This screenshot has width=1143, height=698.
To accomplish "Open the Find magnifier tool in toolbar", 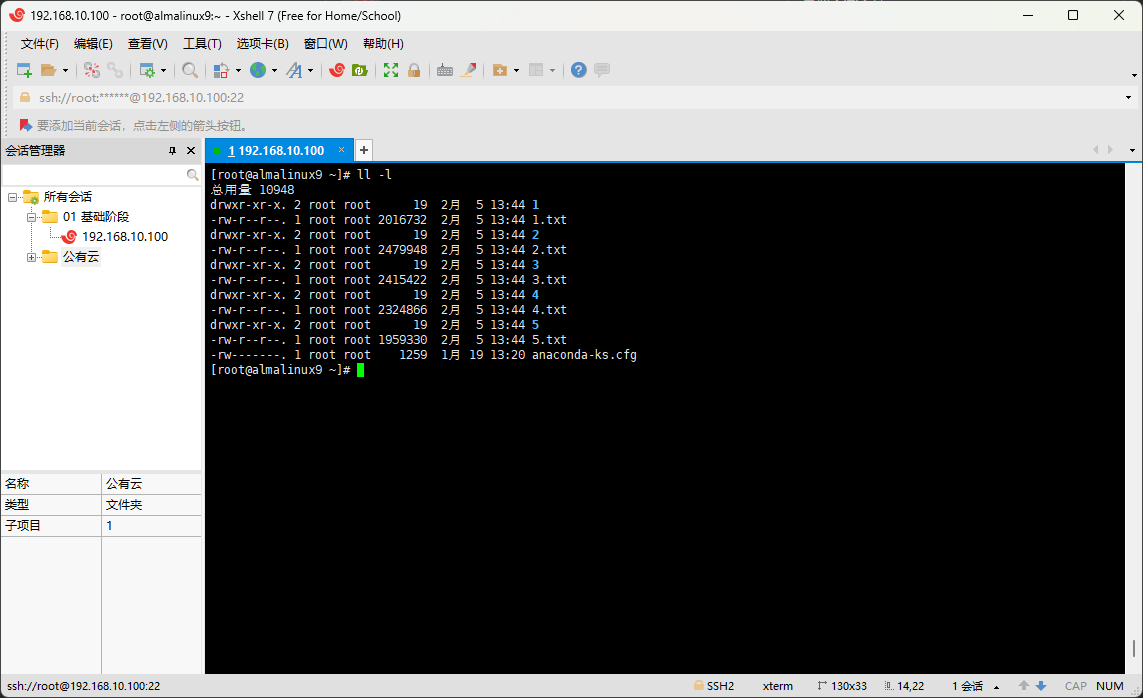I will click(x=189, y=70).
